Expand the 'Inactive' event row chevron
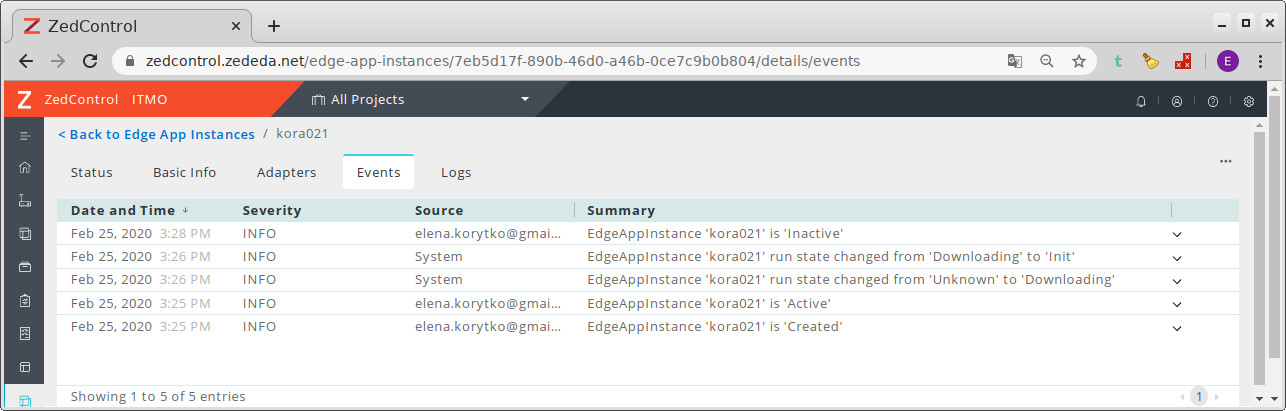Viewport: 1286px width, 411px height. click(1177, 234)
